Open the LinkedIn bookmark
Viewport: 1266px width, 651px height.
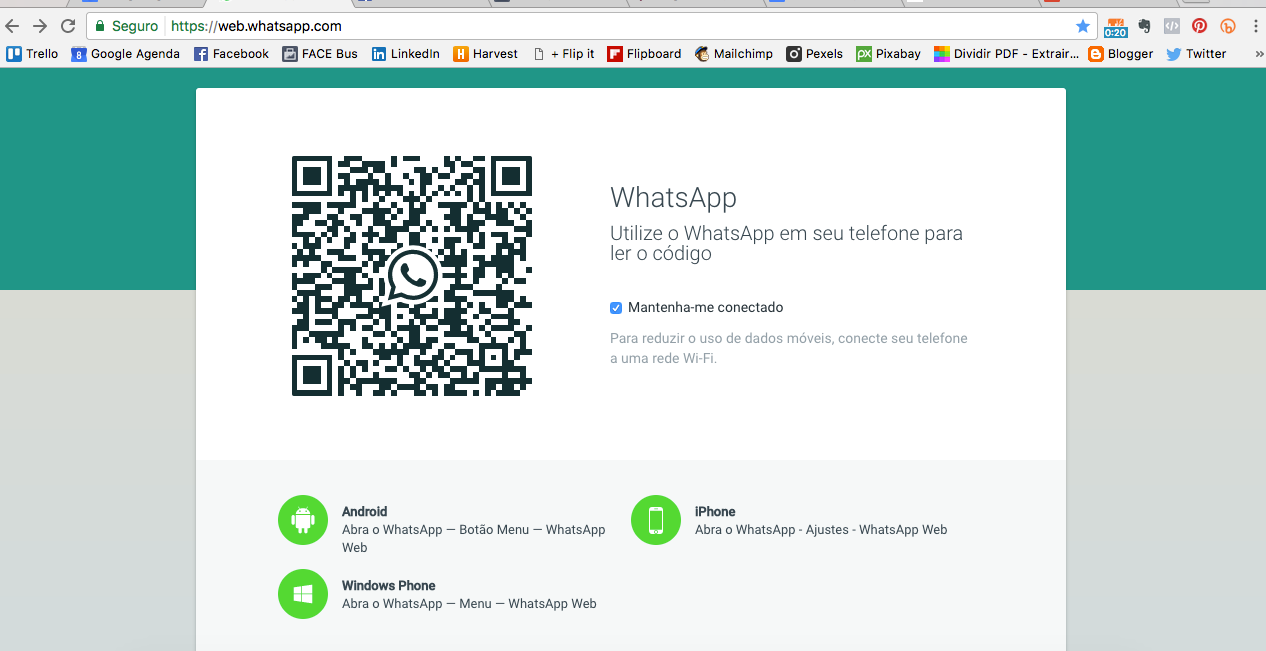(x=405, y=54)
